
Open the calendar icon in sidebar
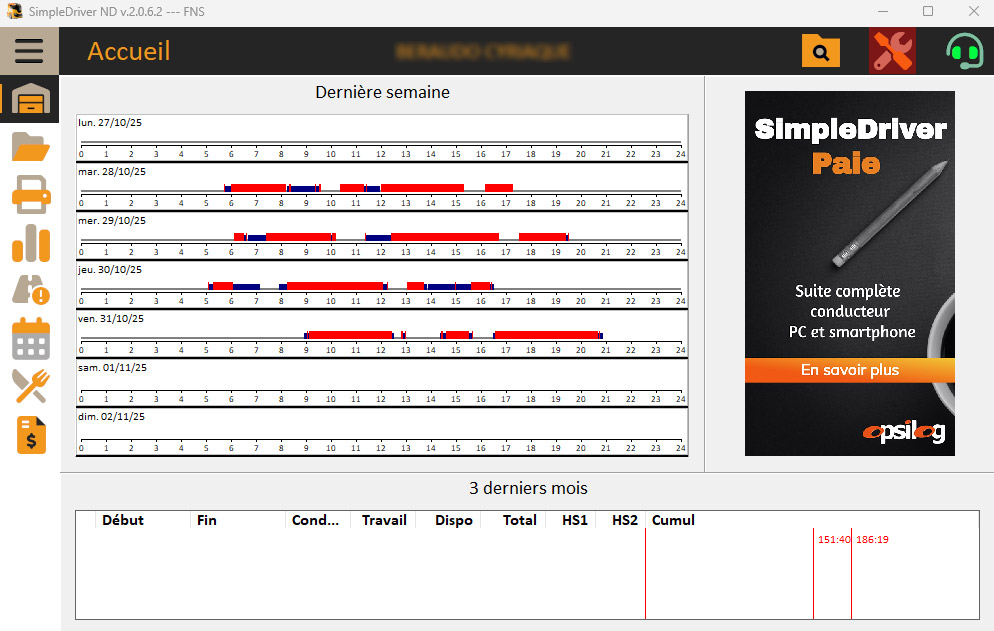coord(30,339)
